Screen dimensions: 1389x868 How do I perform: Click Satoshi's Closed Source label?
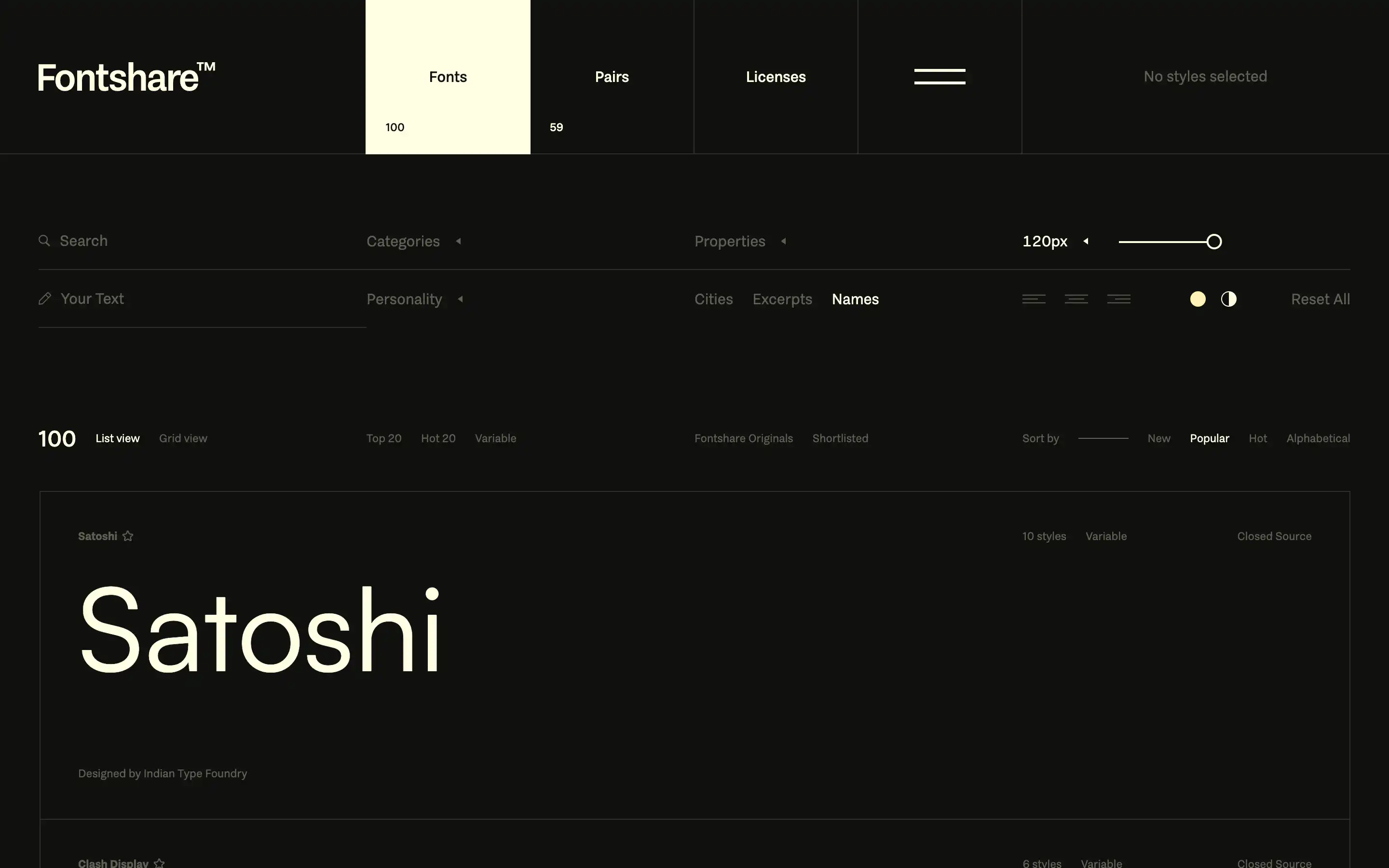[1274, 536]
